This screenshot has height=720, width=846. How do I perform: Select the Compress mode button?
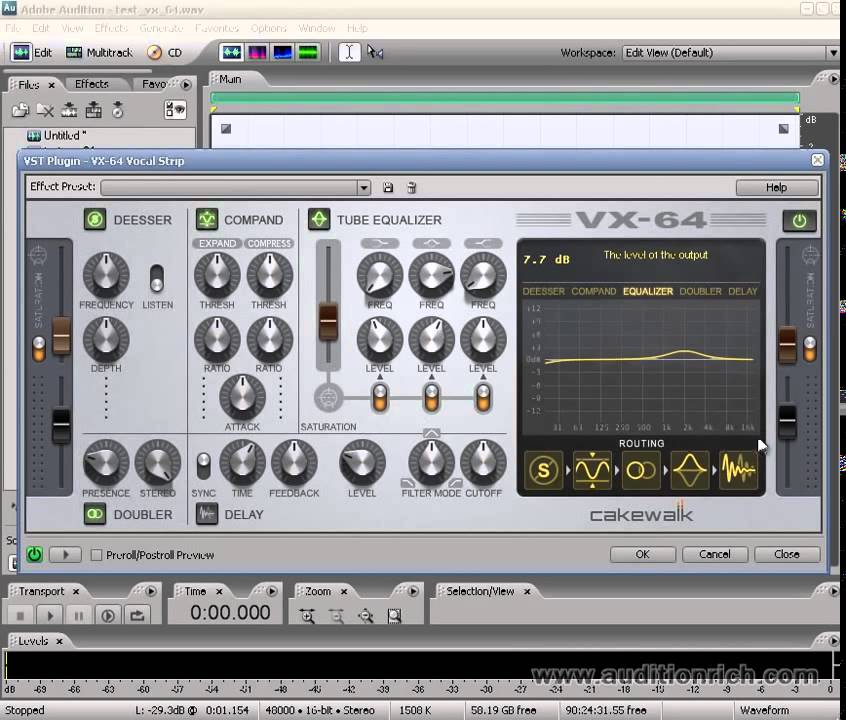269,243
